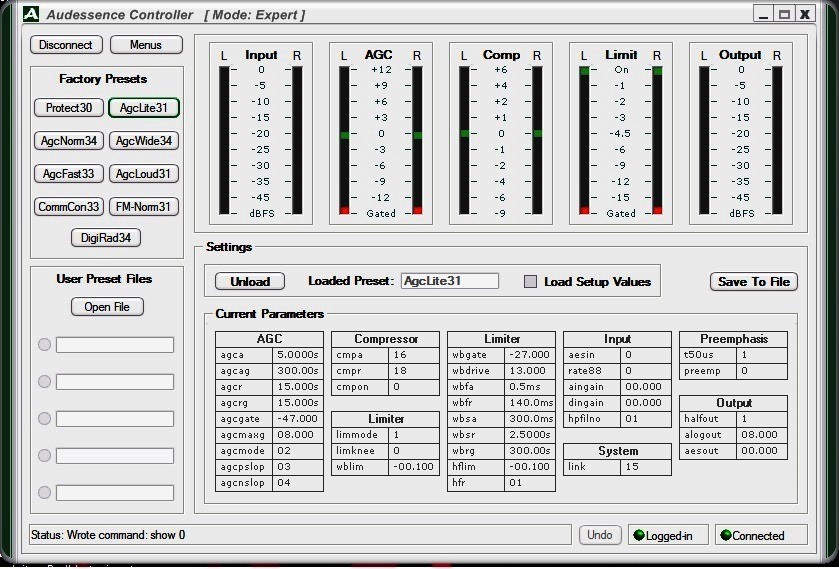The image size is (839, 569).
Task: Click the agcgate value -47.000
Action: [x=298, y=419]
